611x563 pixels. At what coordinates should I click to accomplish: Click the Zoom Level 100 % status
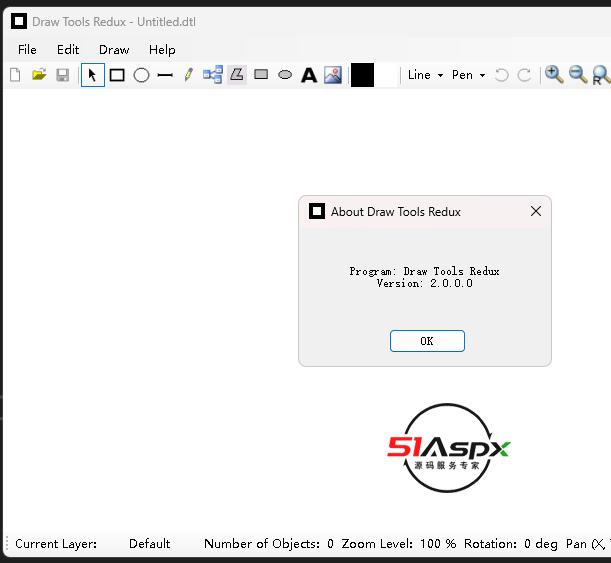[x=399, y=544]
